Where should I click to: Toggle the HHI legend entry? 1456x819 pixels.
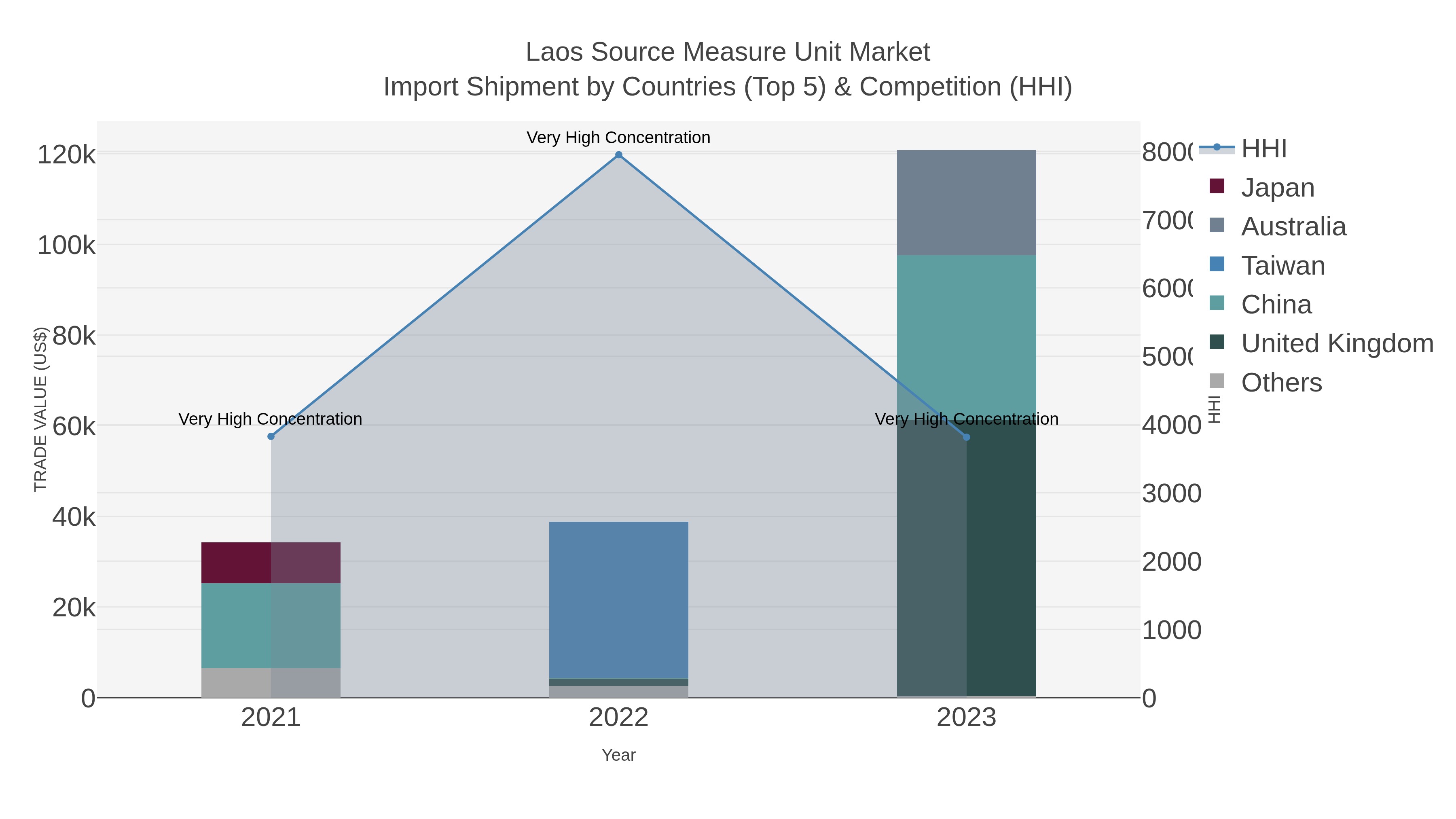click(1242, 148)
